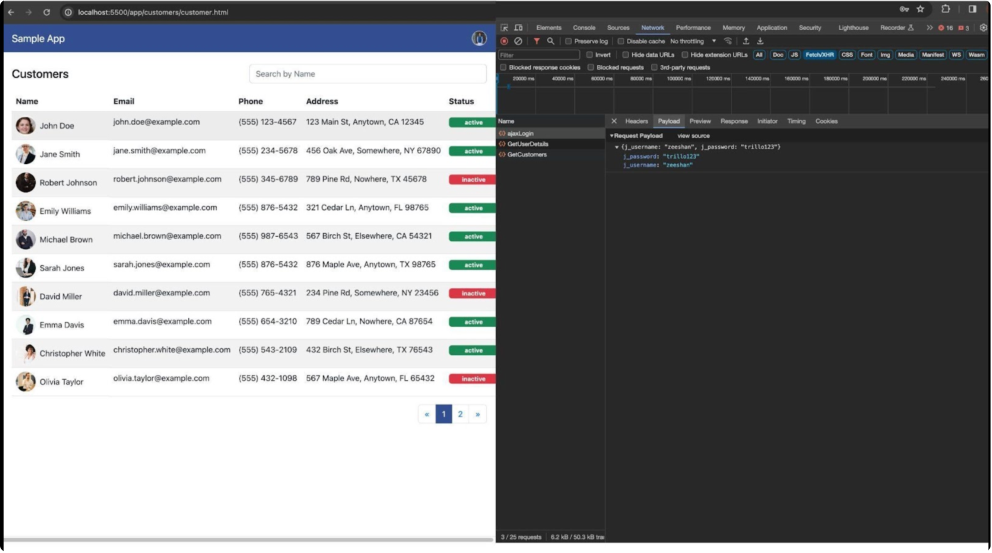Import a HAR file with upload icon
The width and height of the screenshot is (992, 553).
point(746,41)
